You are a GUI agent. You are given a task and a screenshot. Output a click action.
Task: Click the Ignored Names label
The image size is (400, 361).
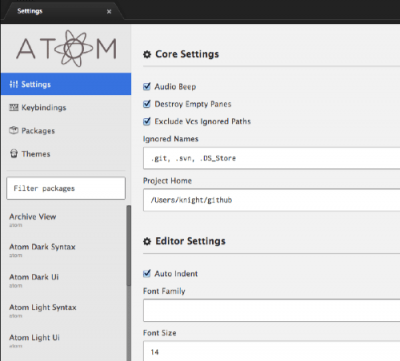(x=171, y=139)
